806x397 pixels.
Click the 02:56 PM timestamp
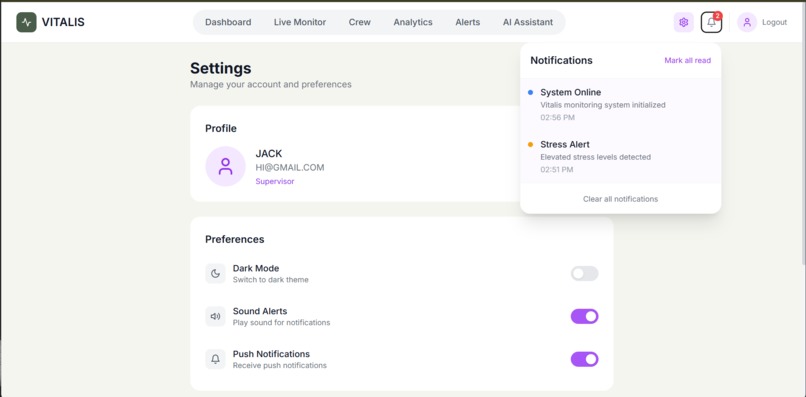click(x=557, y=118)
